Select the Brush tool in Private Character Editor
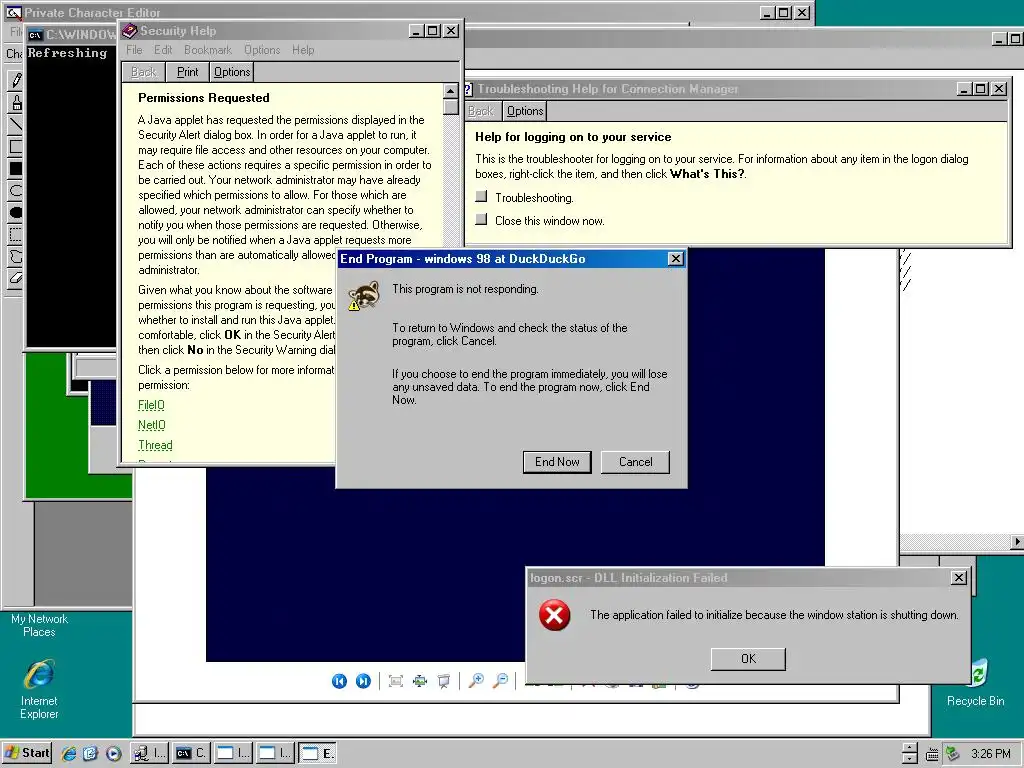 16,102
